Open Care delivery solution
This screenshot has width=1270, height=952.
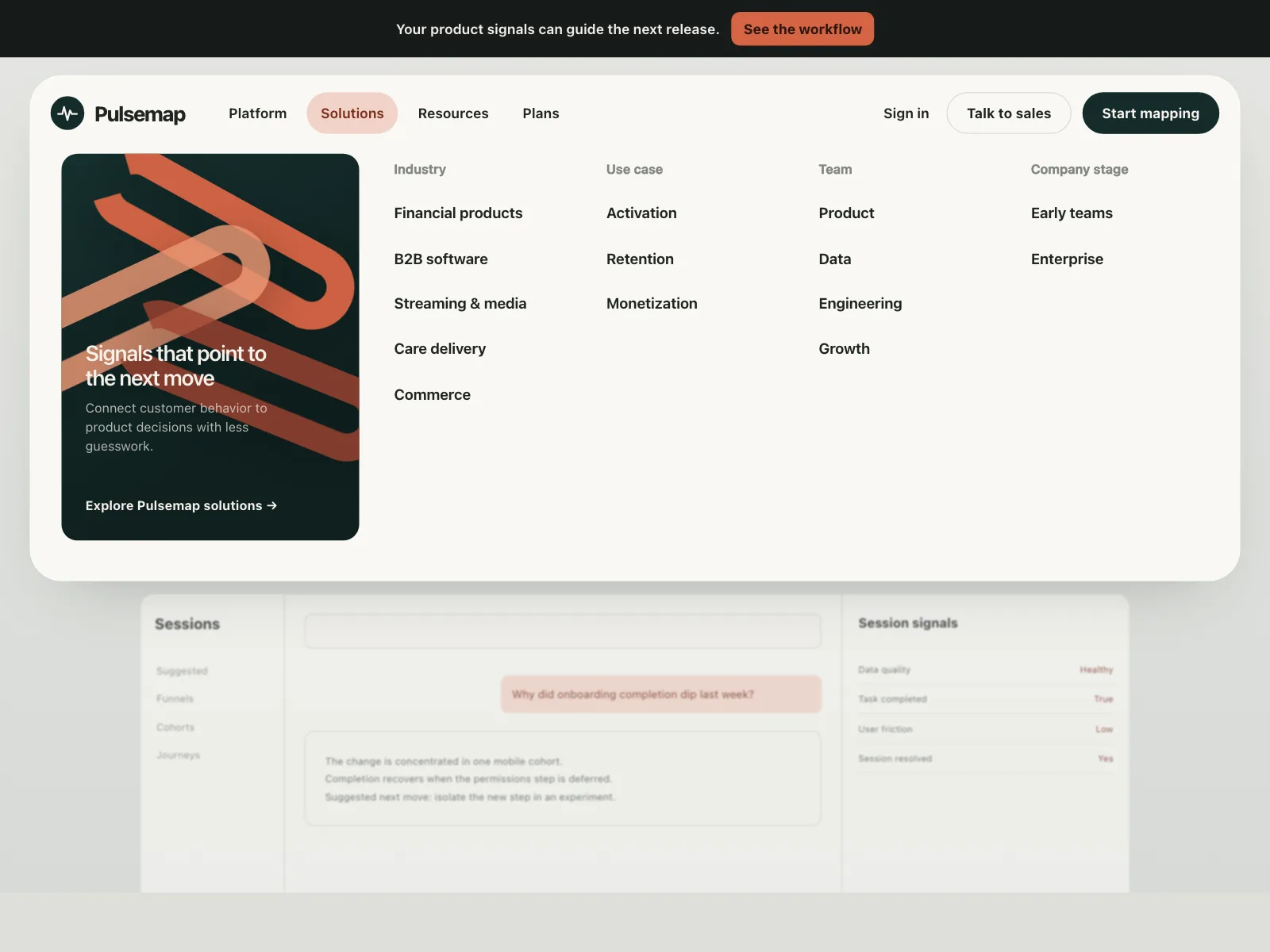click(440, 349)
